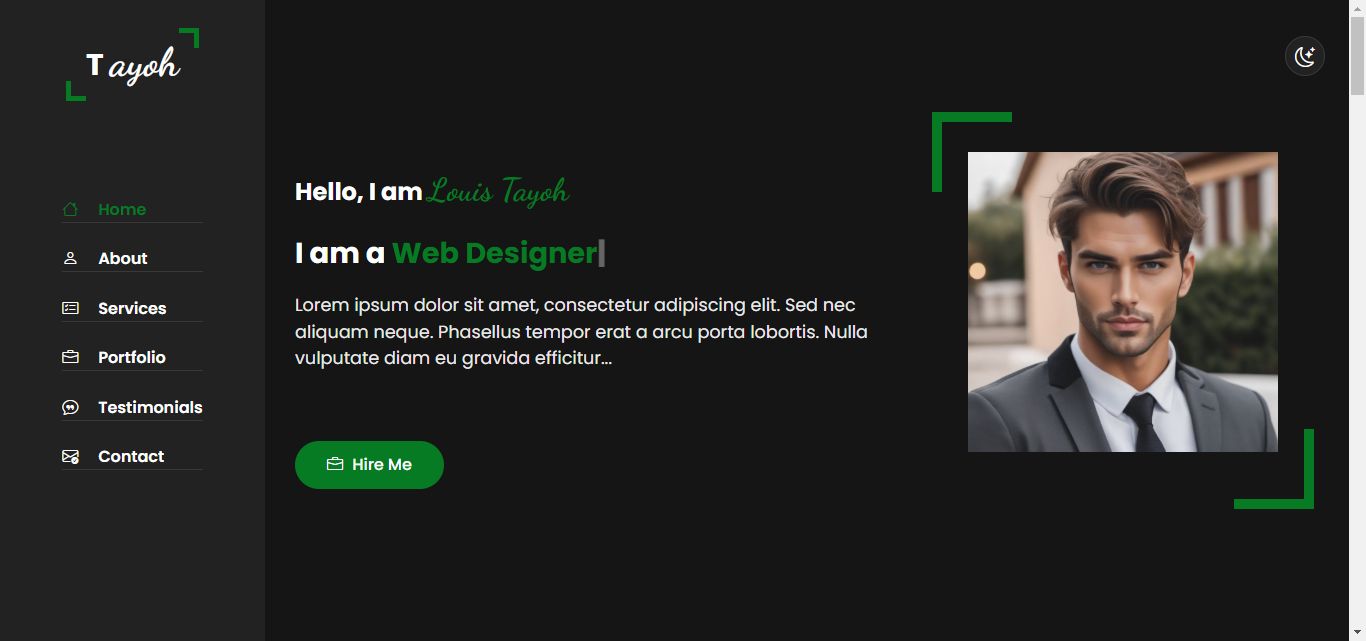Click the Hire Me button
Screen dimensions: 1366x641
[x=369, y=465]
